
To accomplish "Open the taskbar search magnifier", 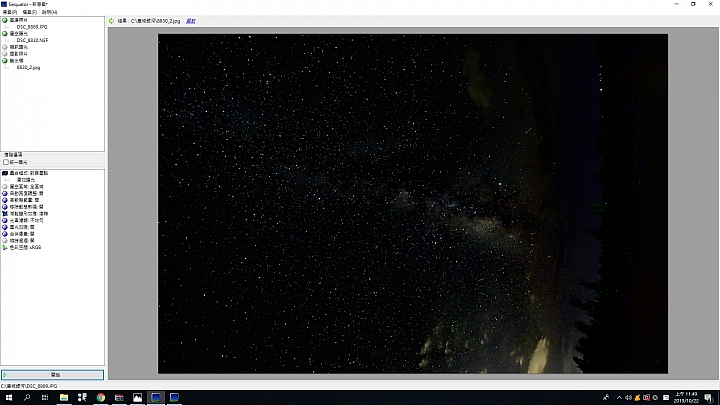I will [27, 398].
